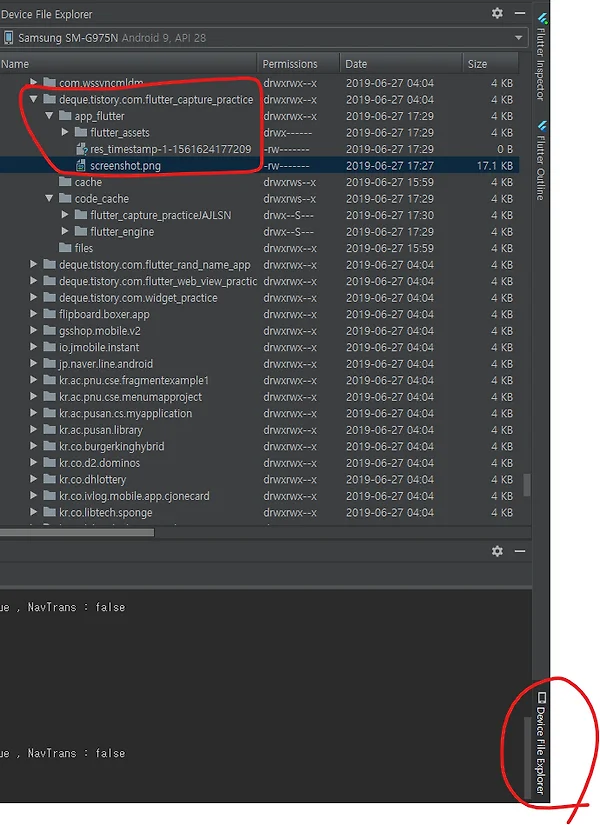Expand the gsshop.mobile.v2 folder

point(33,330)
